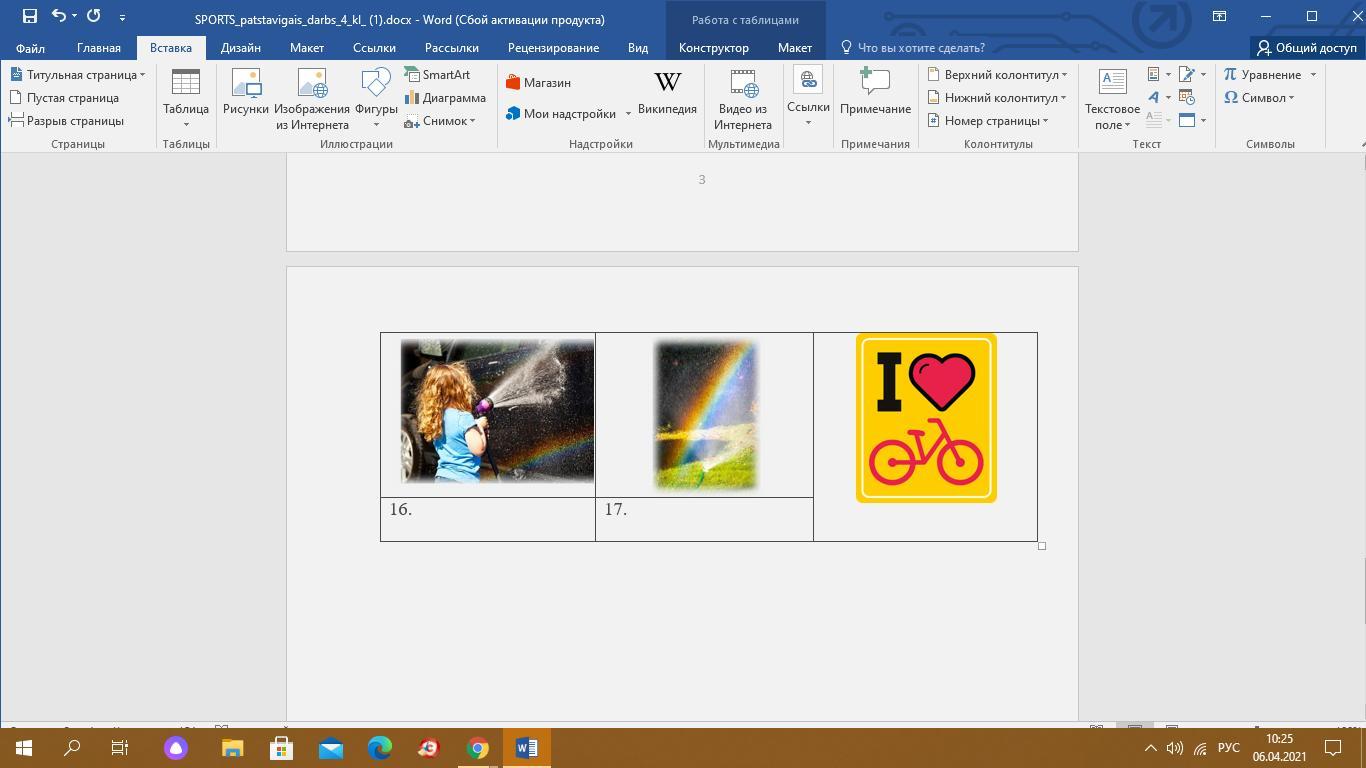1366x768 pixels.
Task: Open the volume control in the system tray
Action: pyautogui.click(x=1175, y=748)
